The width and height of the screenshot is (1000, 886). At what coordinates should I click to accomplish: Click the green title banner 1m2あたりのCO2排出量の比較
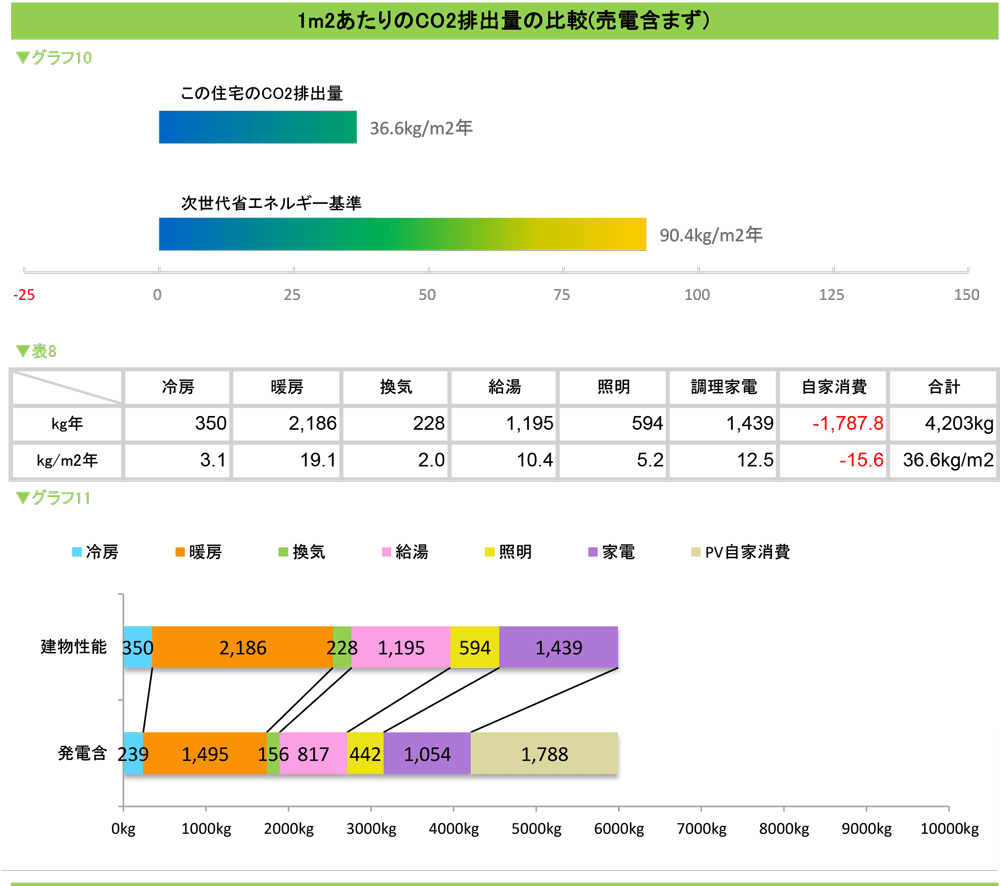coord(504,20)
